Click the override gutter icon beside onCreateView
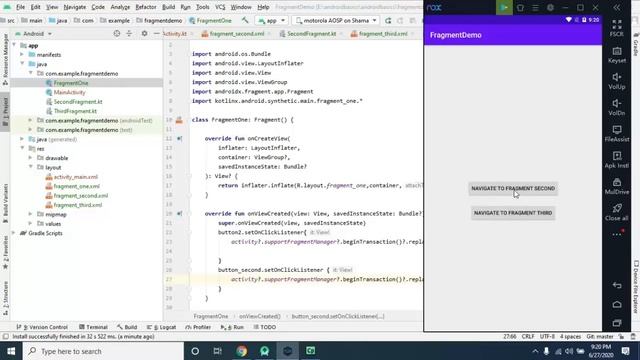 coord(179,138)
